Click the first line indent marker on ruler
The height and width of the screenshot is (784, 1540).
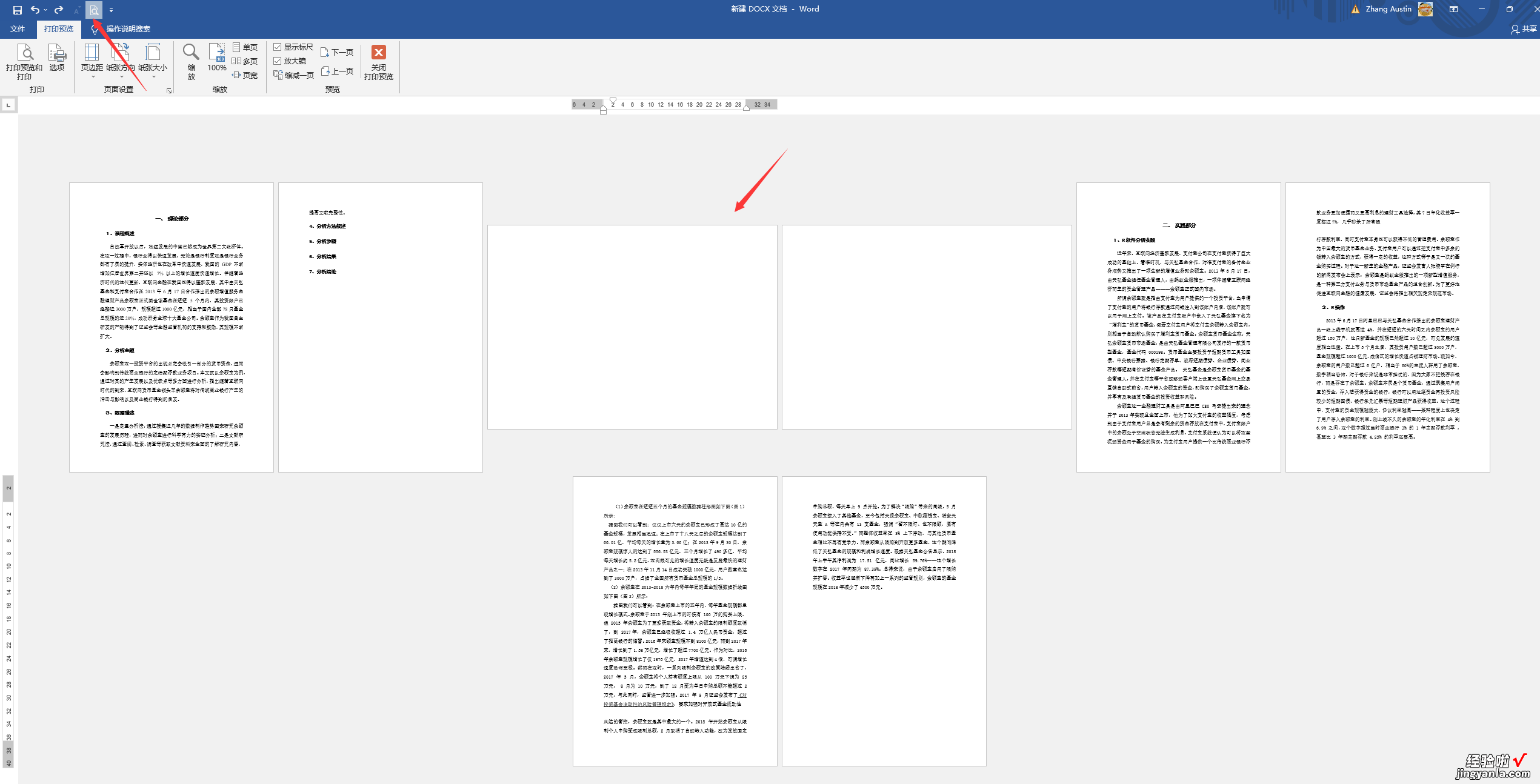pos(613,101)
